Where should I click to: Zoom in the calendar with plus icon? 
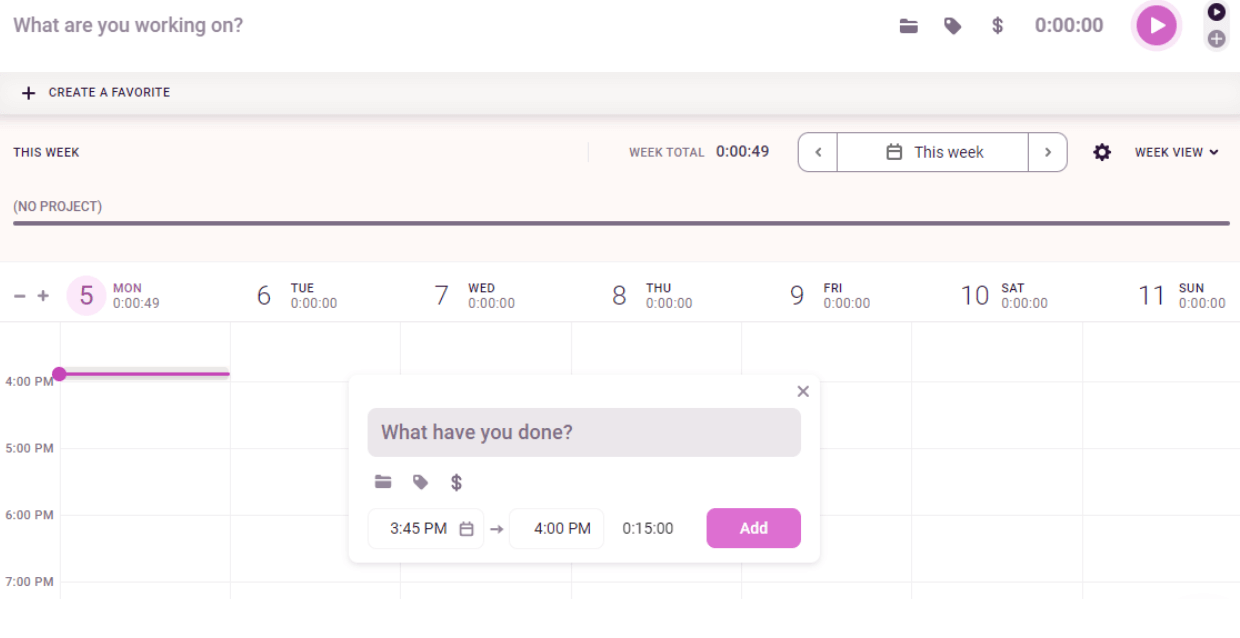coord(43,296)
